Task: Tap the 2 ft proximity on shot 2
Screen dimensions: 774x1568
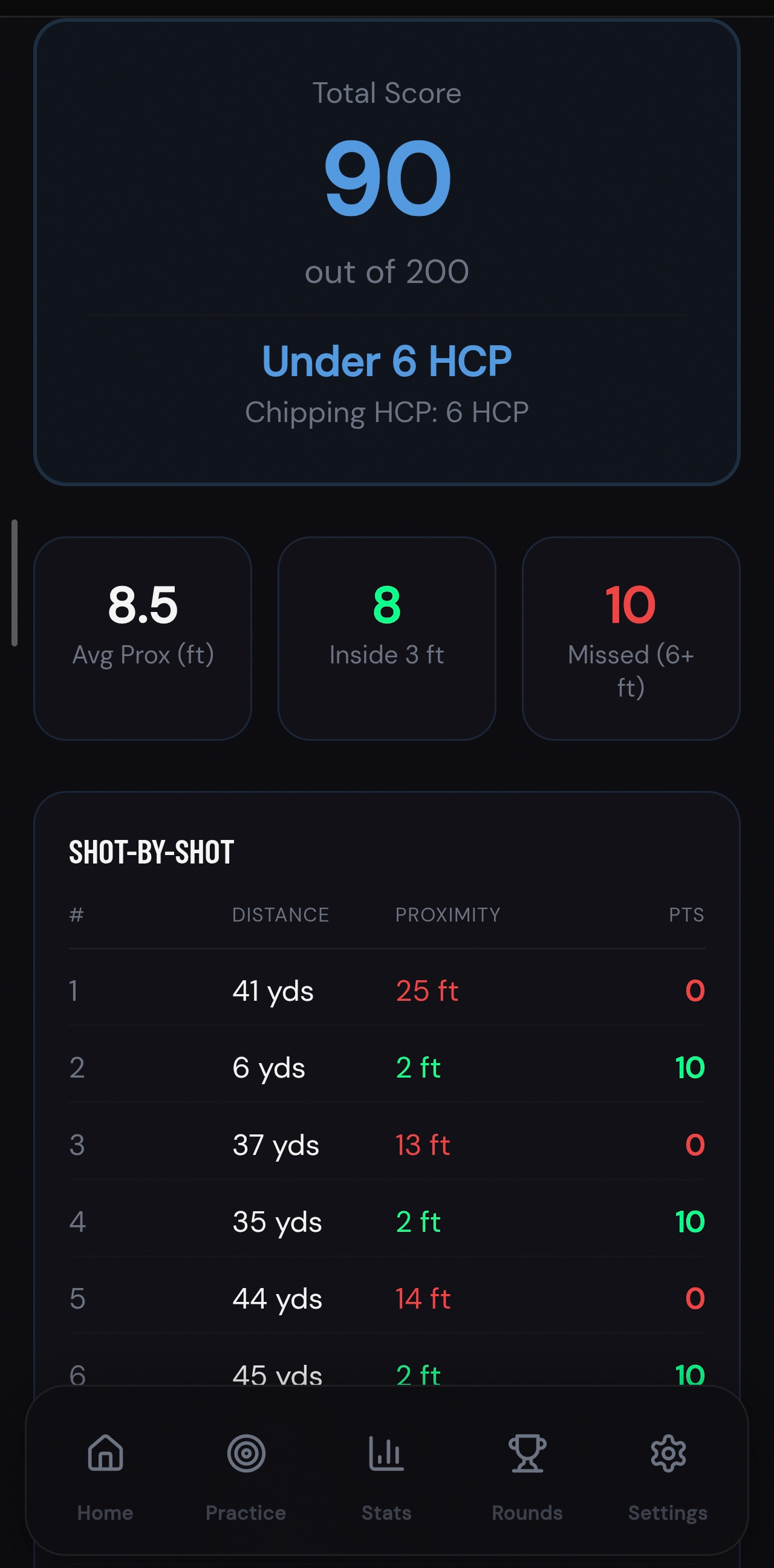Action: point(418,1068)
